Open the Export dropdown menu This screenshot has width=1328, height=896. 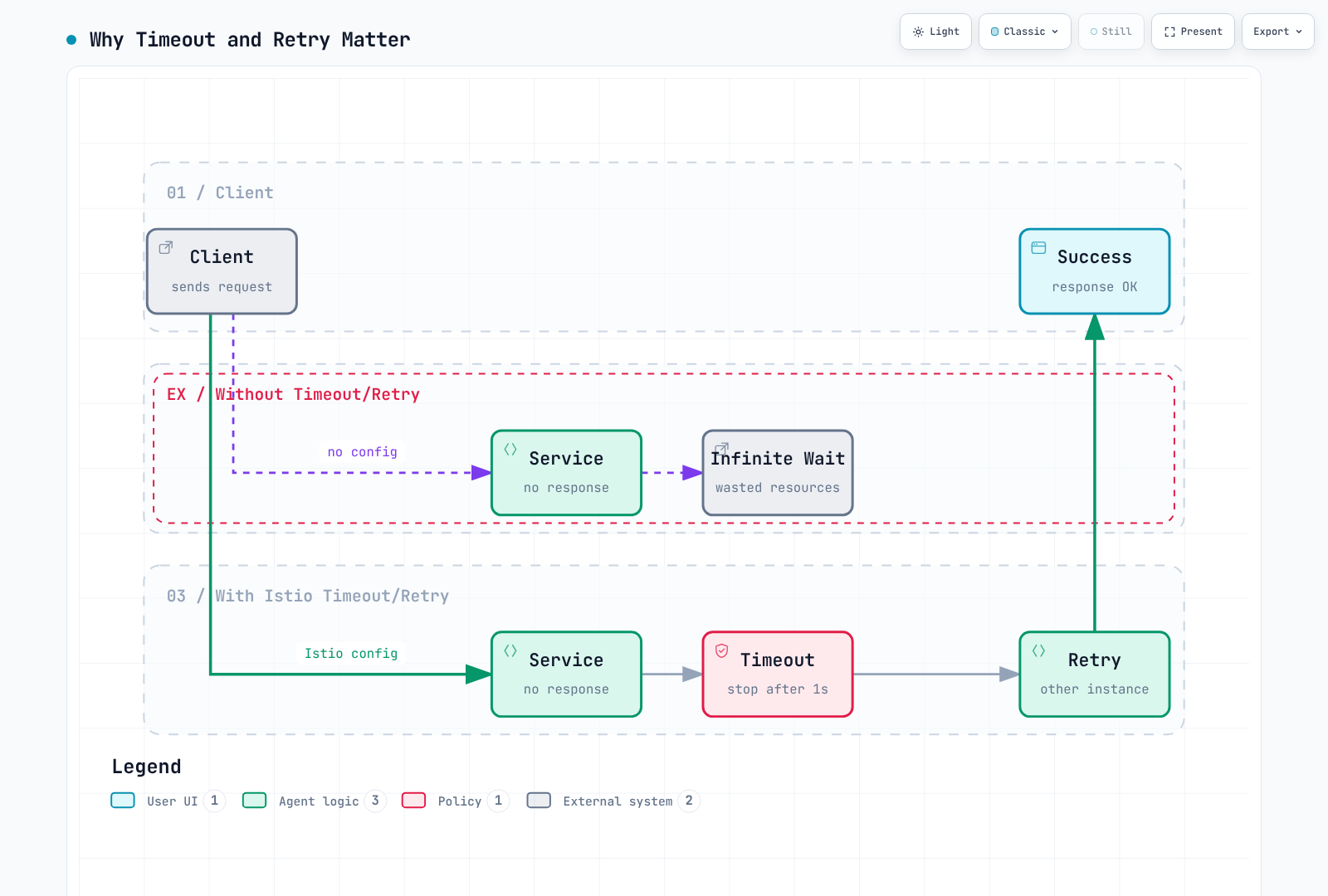coord(1277,32)
